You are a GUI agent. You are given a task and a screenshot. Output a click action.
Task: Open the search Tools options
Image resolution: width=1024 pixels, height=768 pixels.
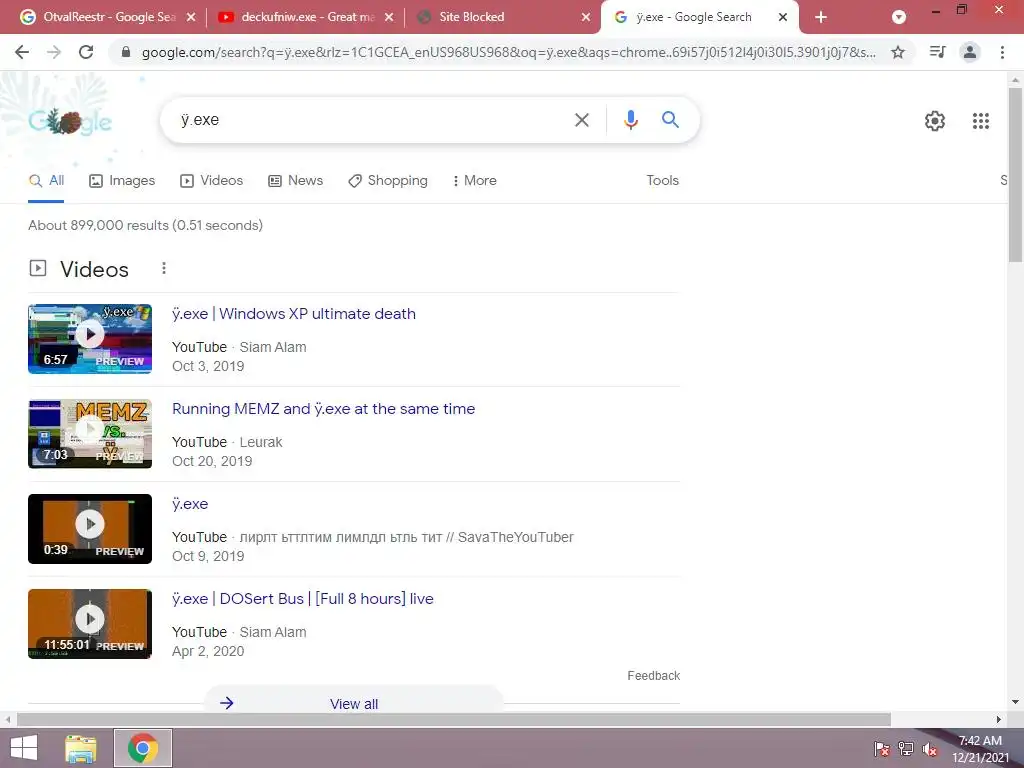(662, 181)
